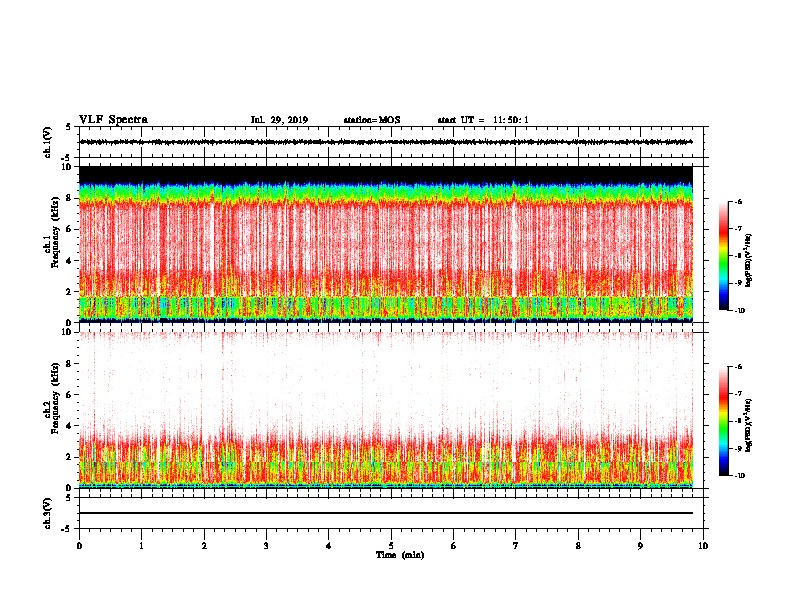Click time axis tick label '4'

pos(329,546)
